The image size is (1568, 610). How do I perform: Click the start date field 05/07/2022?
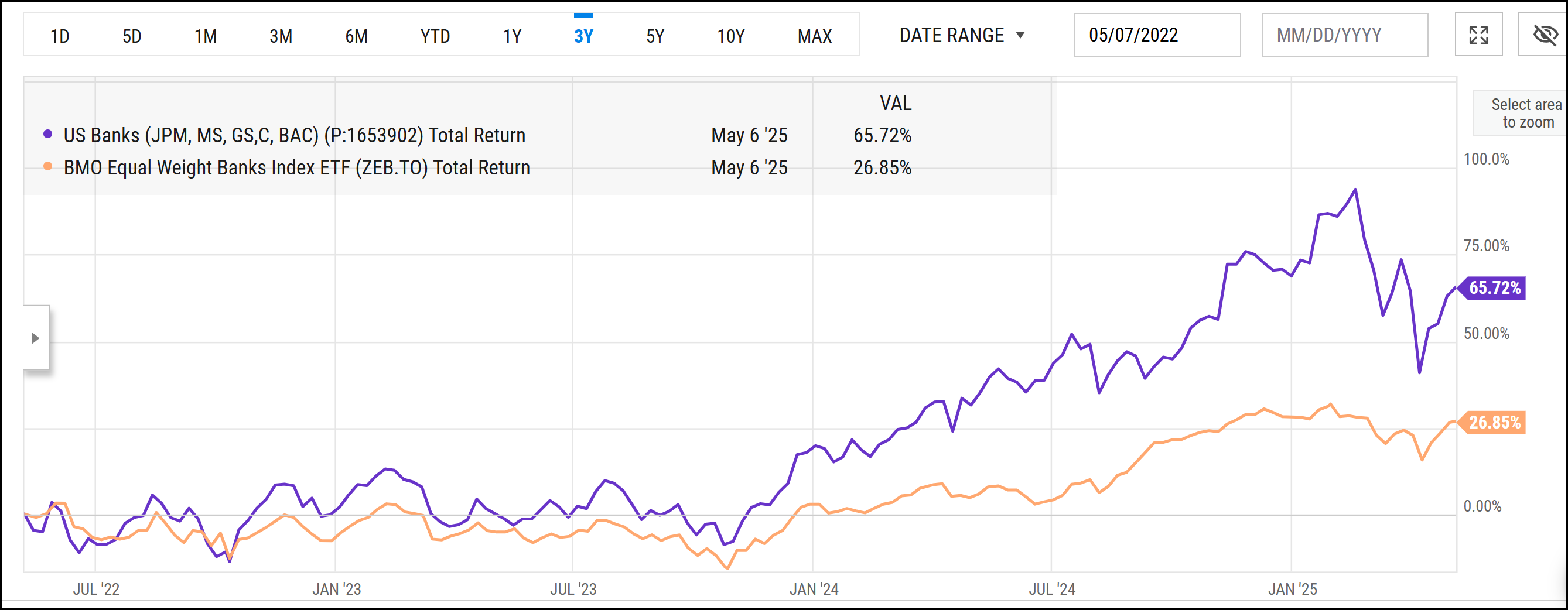click(x=1156, y=35)
